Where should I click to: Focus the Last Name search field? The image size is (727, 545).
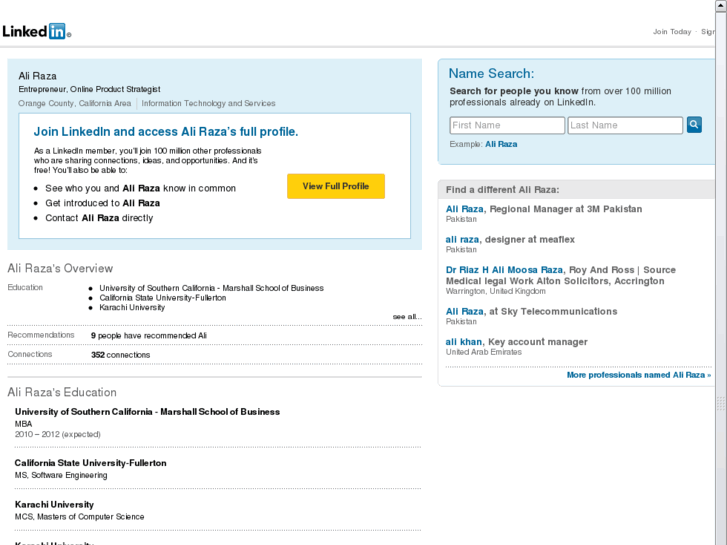625,125
